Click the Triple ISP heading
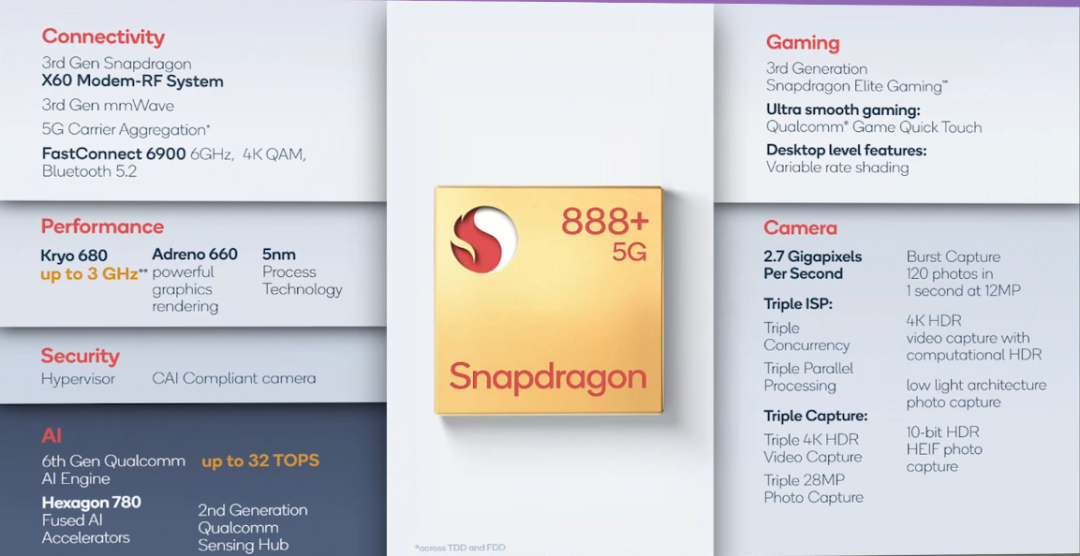 pos(798,304)
